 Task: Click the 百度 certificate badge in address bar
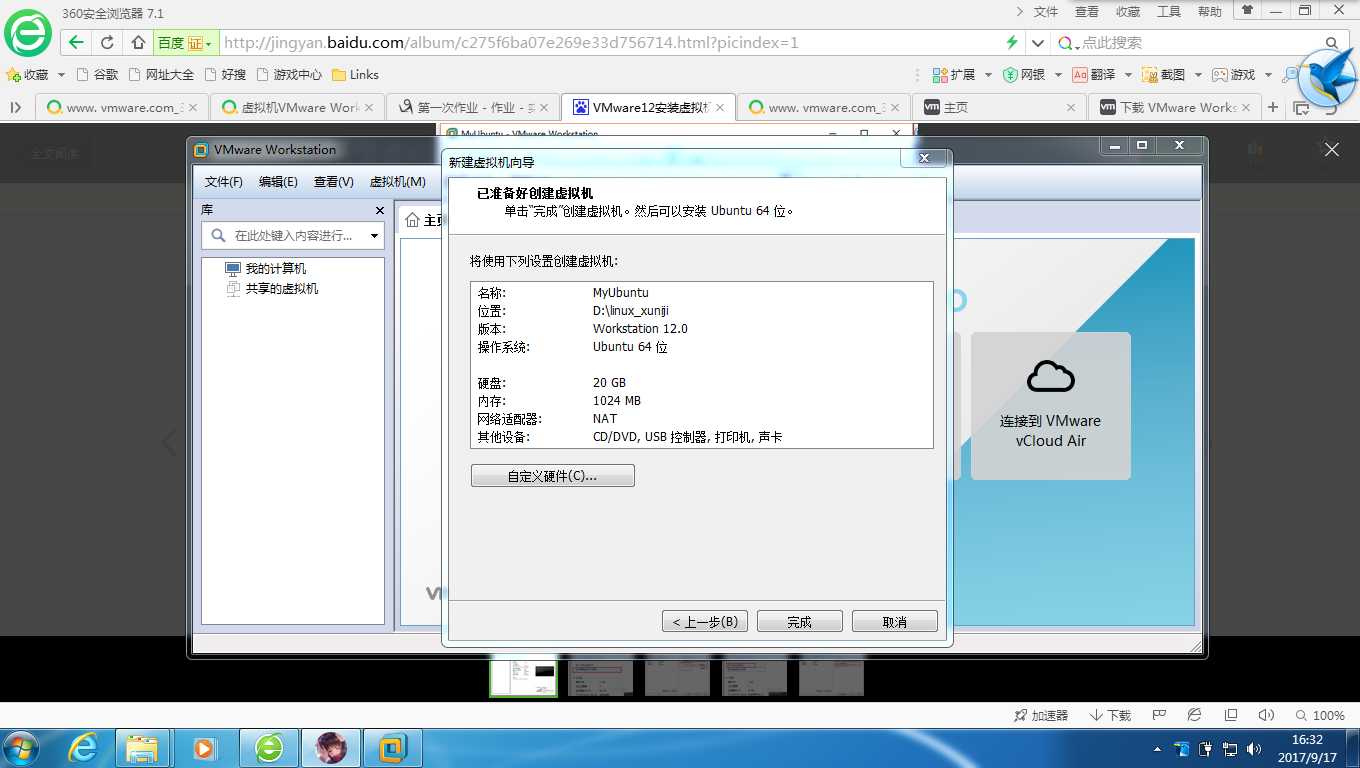coord(185,43)
